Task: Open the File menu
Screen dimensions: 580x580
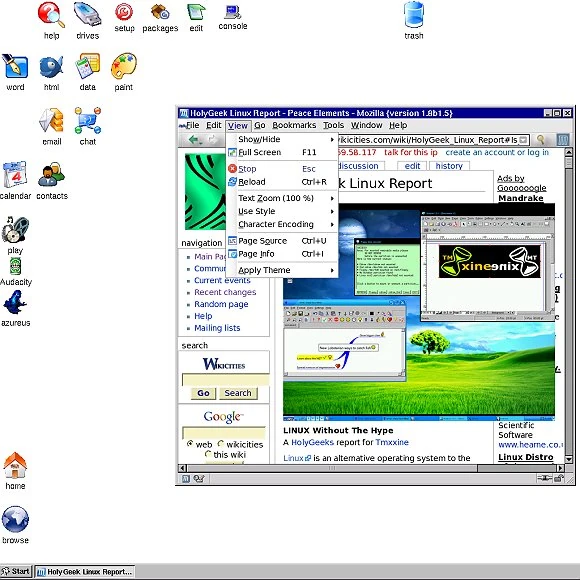Action: pyautogui.click(x=192, y=125)
